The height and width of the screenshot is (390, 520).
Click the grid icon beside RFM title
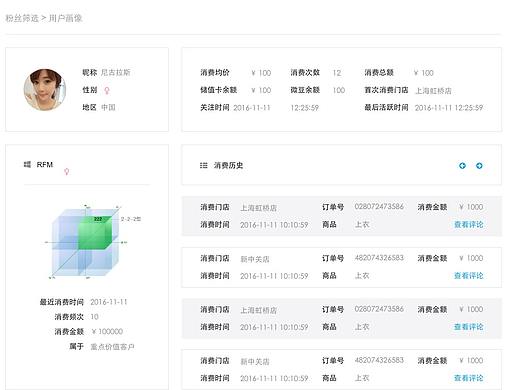(27, 164)
